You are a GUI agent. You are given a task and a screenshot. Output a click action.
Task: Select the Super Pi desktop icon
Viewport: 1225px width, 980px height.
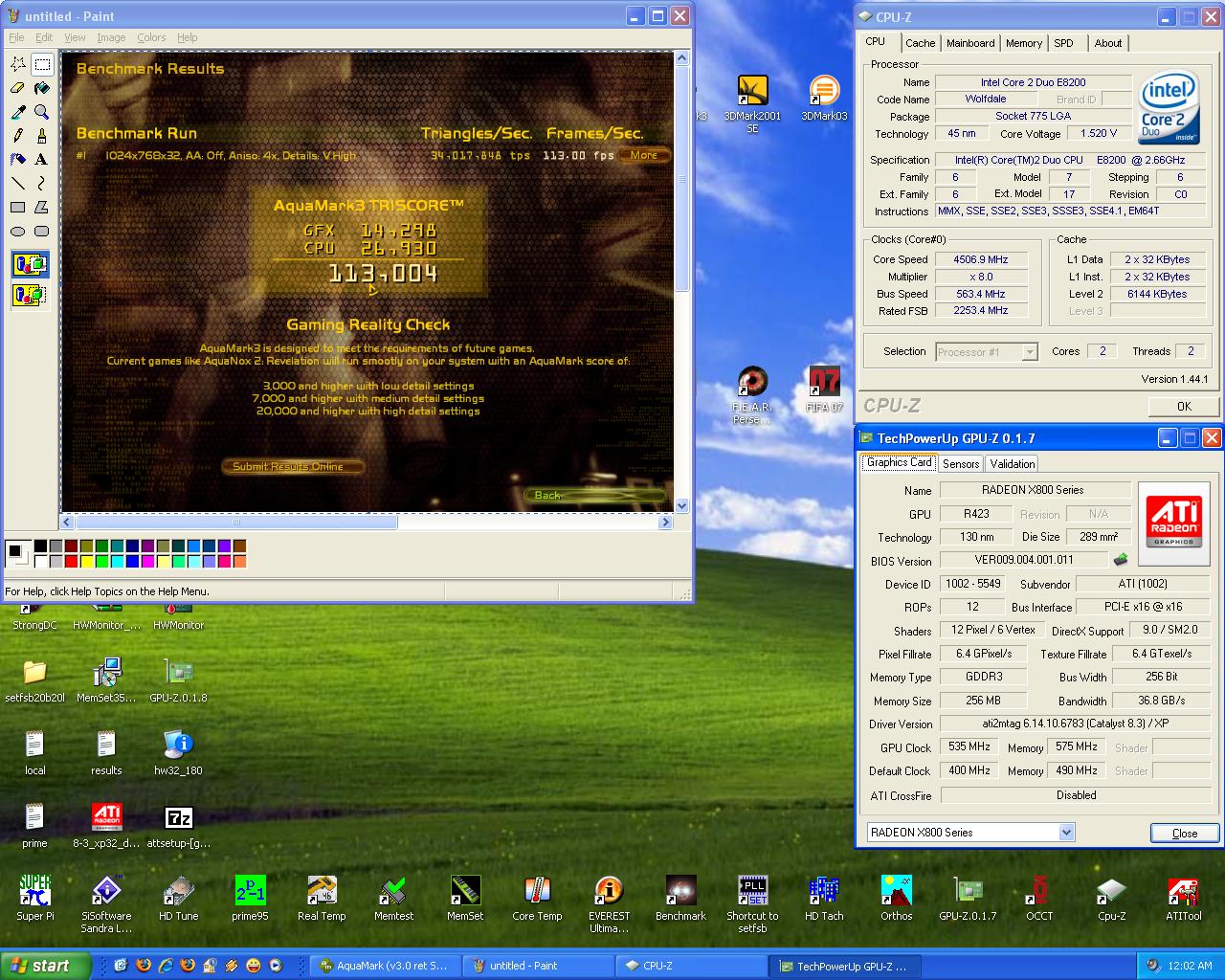[35, 899]
